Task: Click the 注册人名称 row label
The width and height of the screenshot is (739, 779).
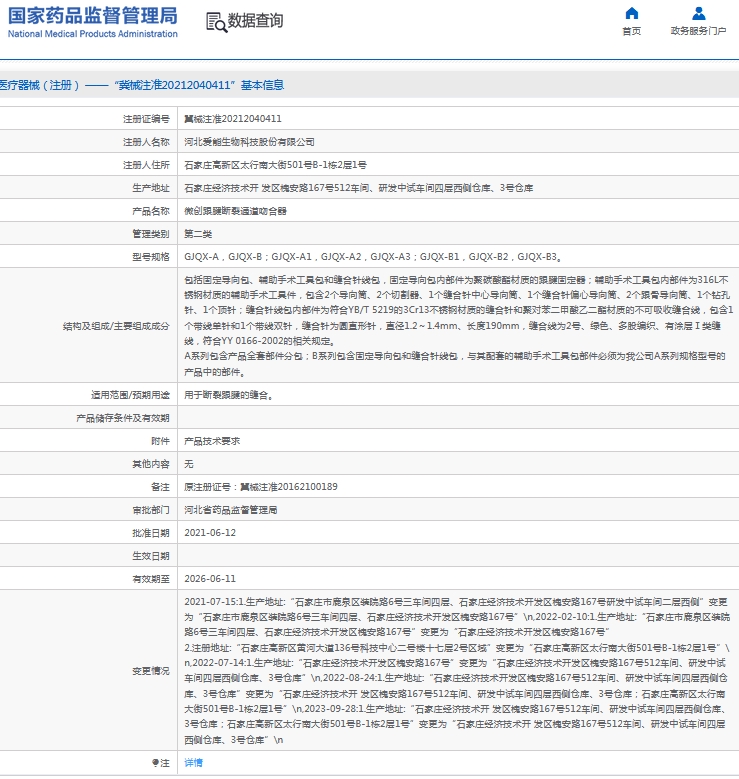Action: coord(146,142)
